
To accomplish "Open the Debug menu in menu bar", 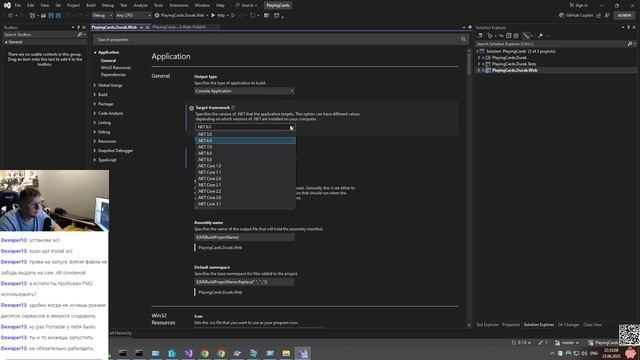I will click(108, 5).
